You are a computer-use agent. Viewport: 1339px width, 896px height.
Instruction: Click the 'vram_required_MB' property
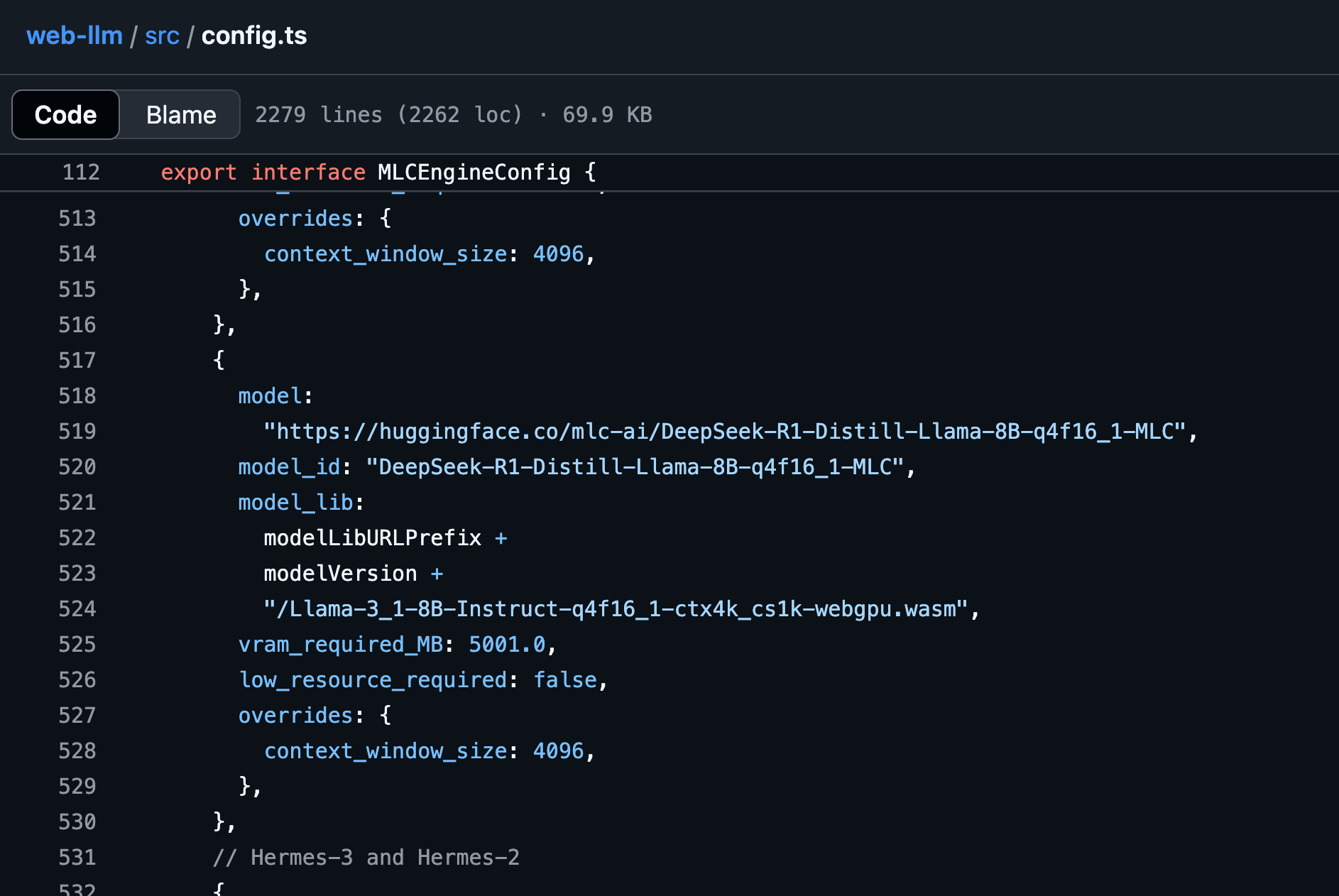341,644
